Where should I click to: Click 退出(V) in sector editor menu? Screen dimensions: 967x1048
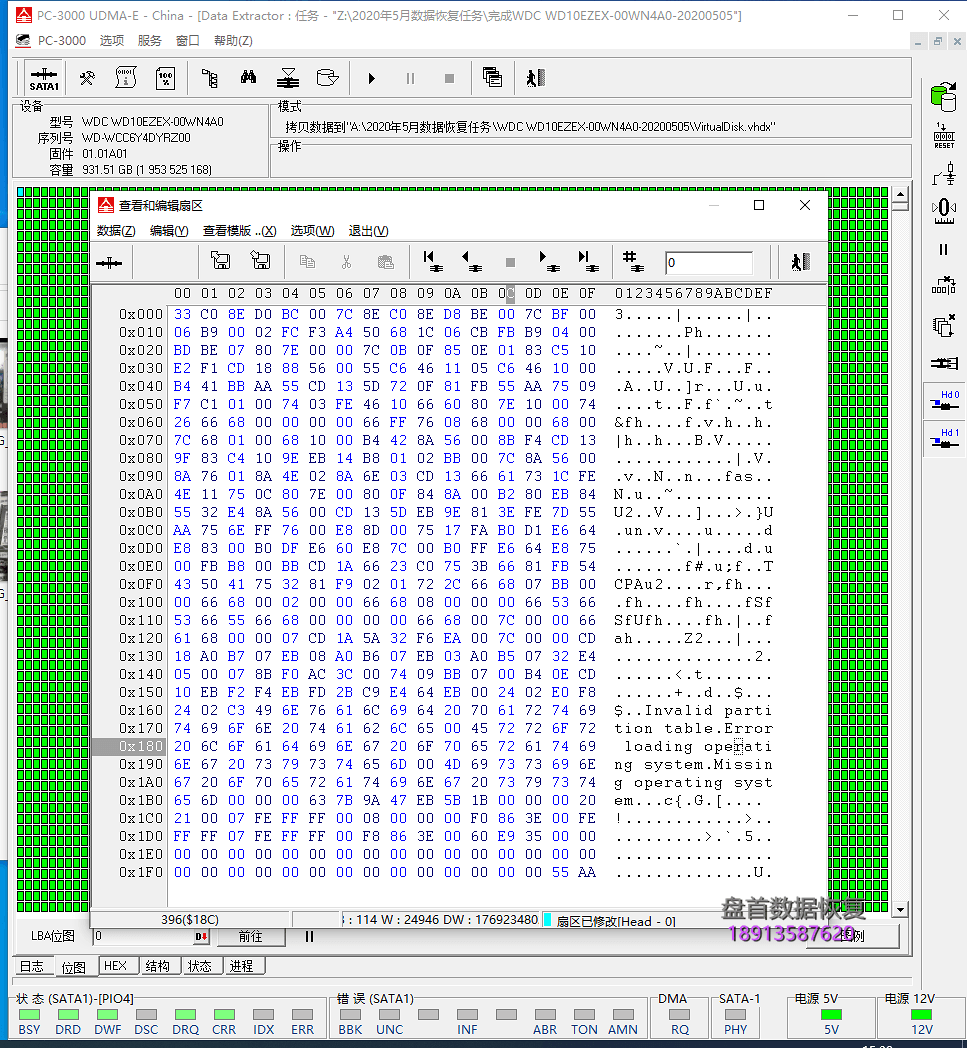pyautogui.click(x=368, y=231)
